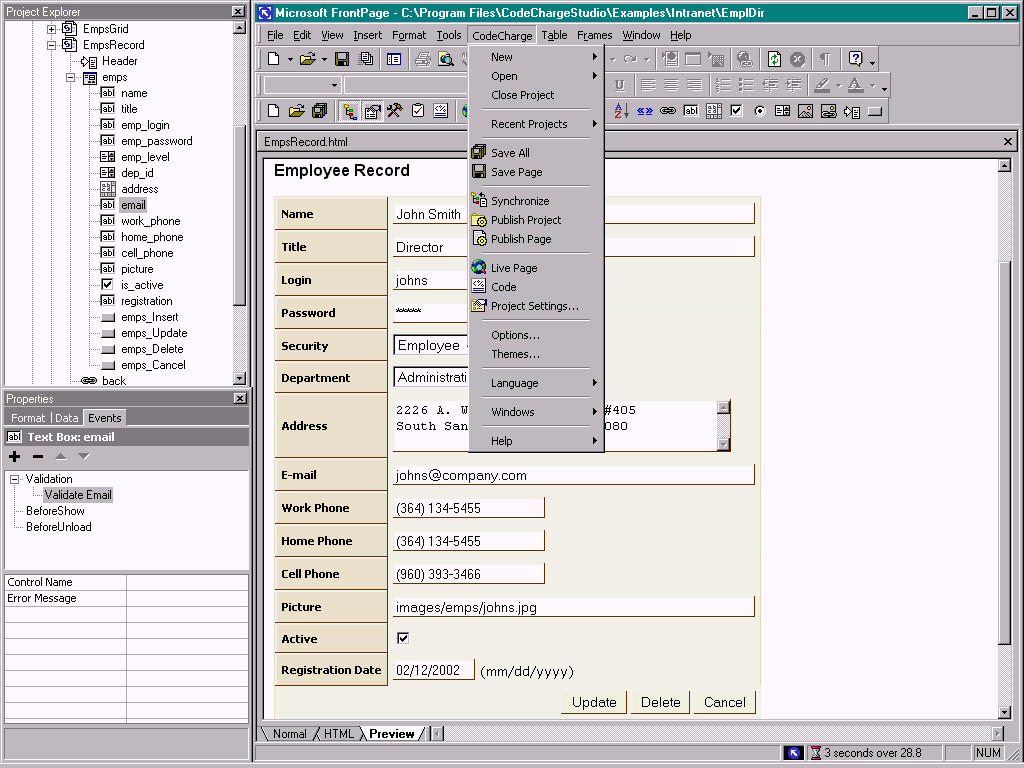This screenshot has width=1024, height=768.
Task: Toggle the Active checkbox in the employee form
Action: click(403, 638)
